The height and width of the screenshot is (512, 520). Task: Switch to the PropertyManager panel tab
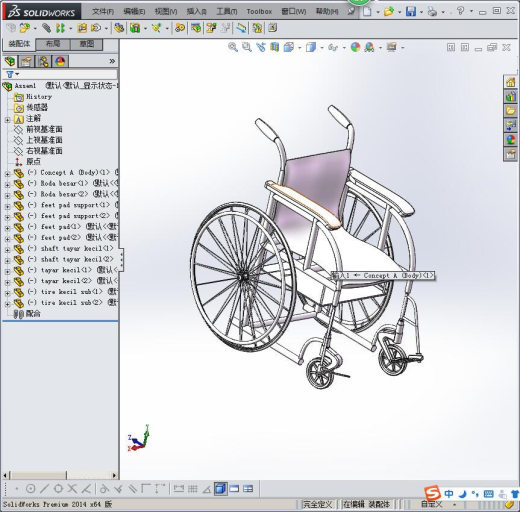(x=27, y=61)
